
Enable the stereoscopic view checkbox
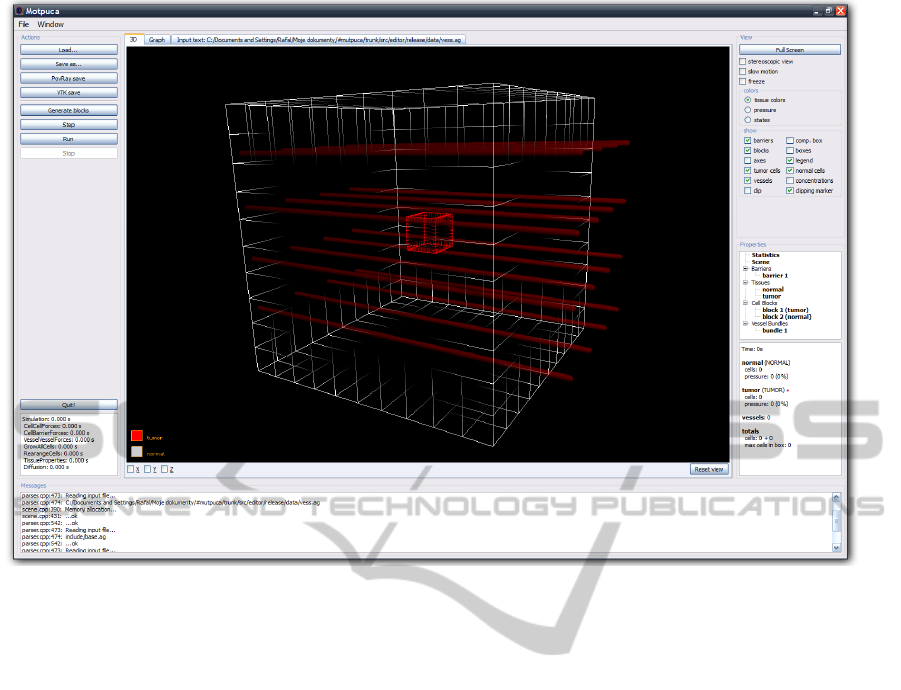click(x=742, y=62)
